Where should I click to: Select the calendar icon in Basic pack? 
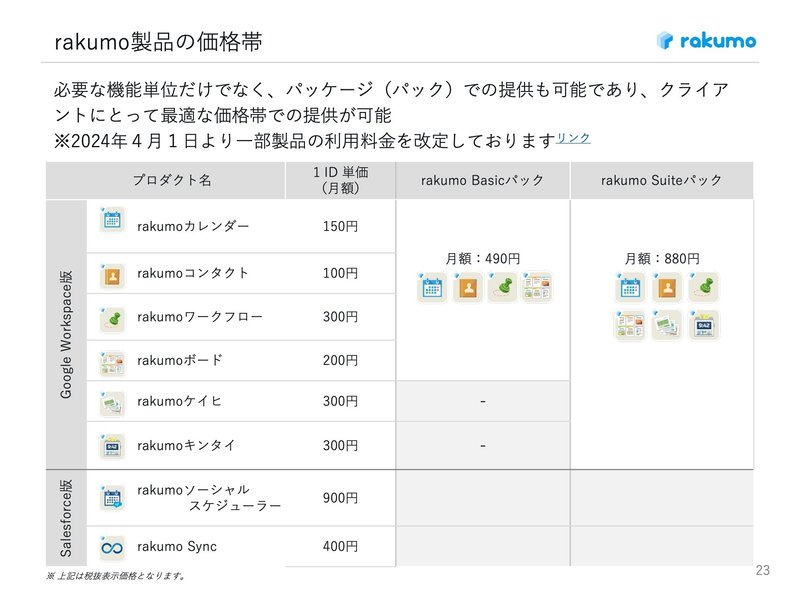coord(432,287)
